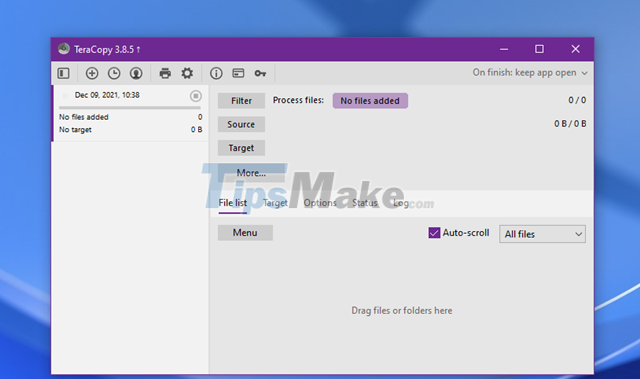Screen dimensions: 640x379
Task: Open the Options tab
Action: coord(320,203)
